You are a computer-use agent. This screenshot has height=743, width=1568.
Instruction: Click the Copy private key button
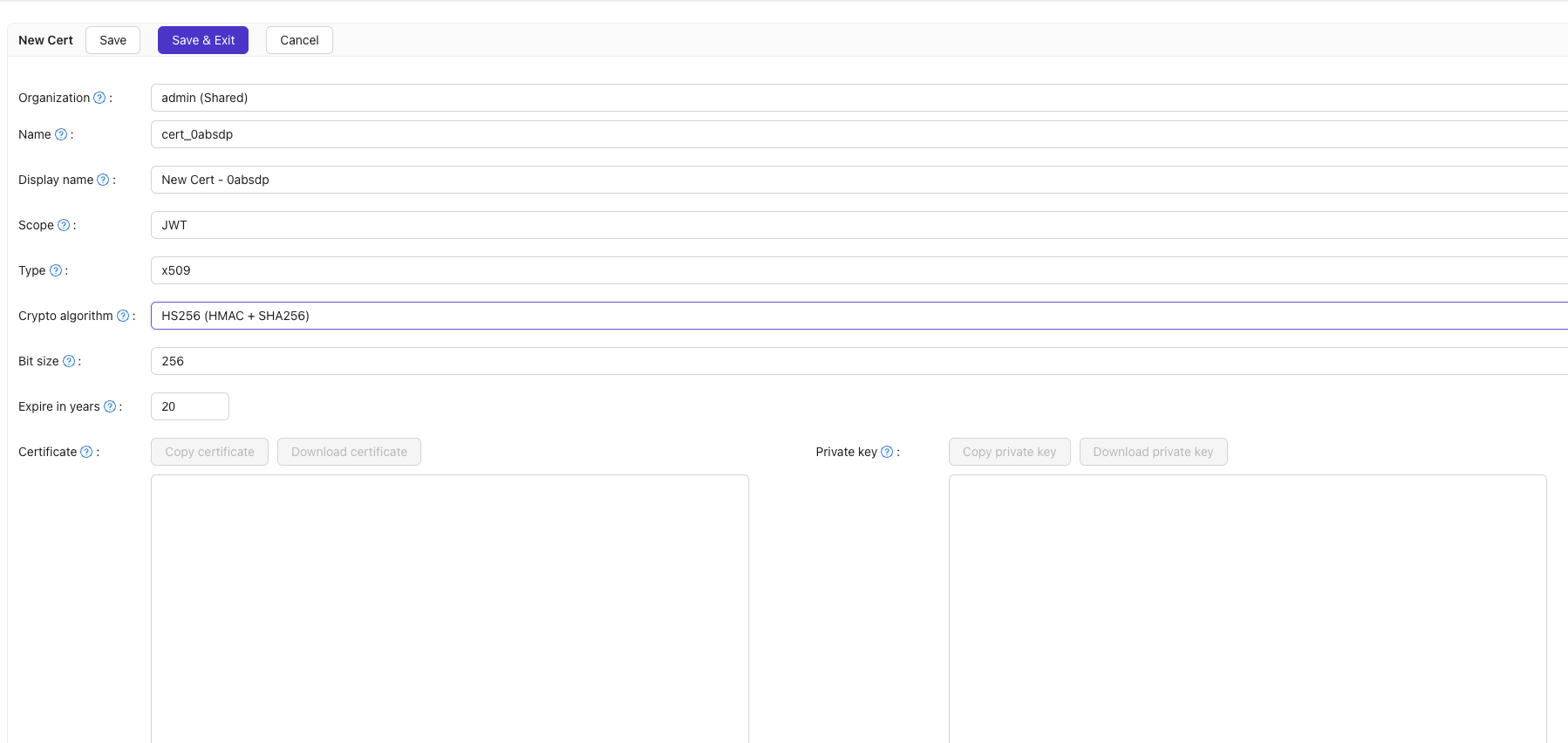click(x=1009, y=452)
